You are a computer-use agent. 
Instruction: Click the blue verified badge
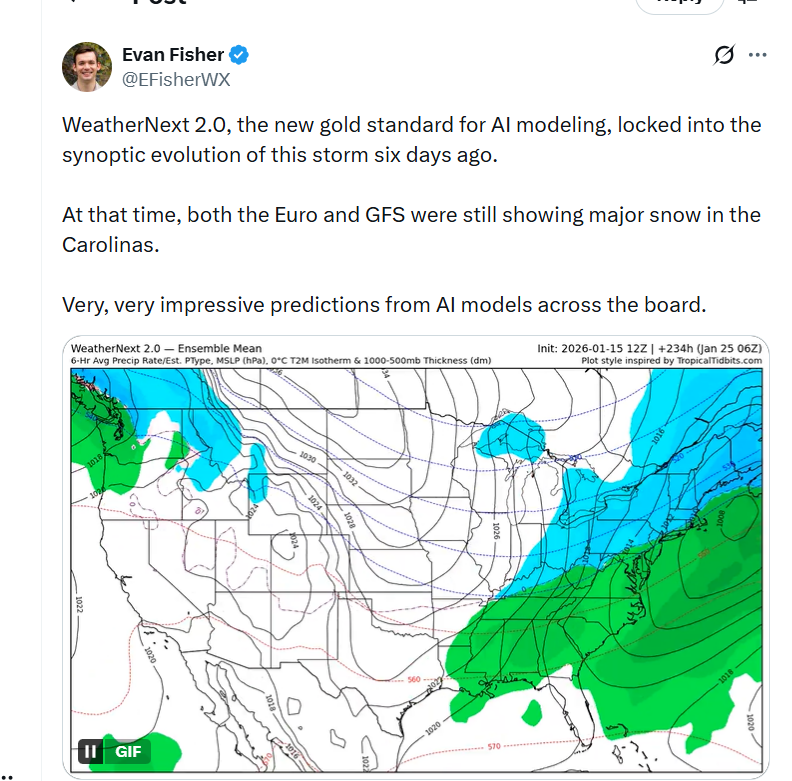(x=241, y=55)
